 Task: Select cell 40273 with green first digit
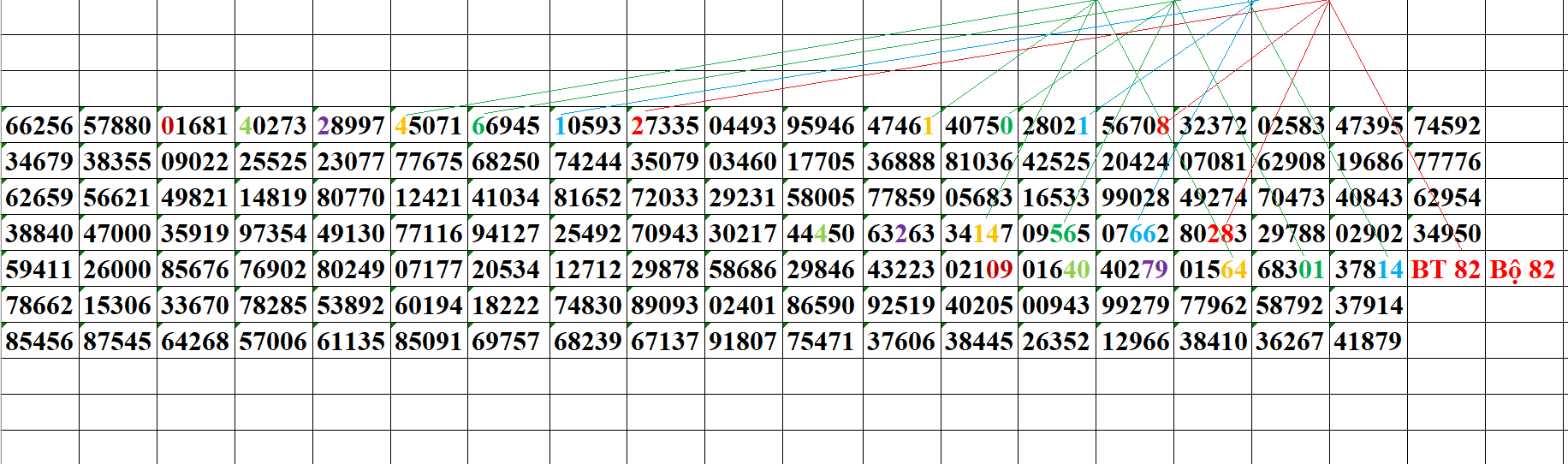pyautogui.click(x=273, y=126)
